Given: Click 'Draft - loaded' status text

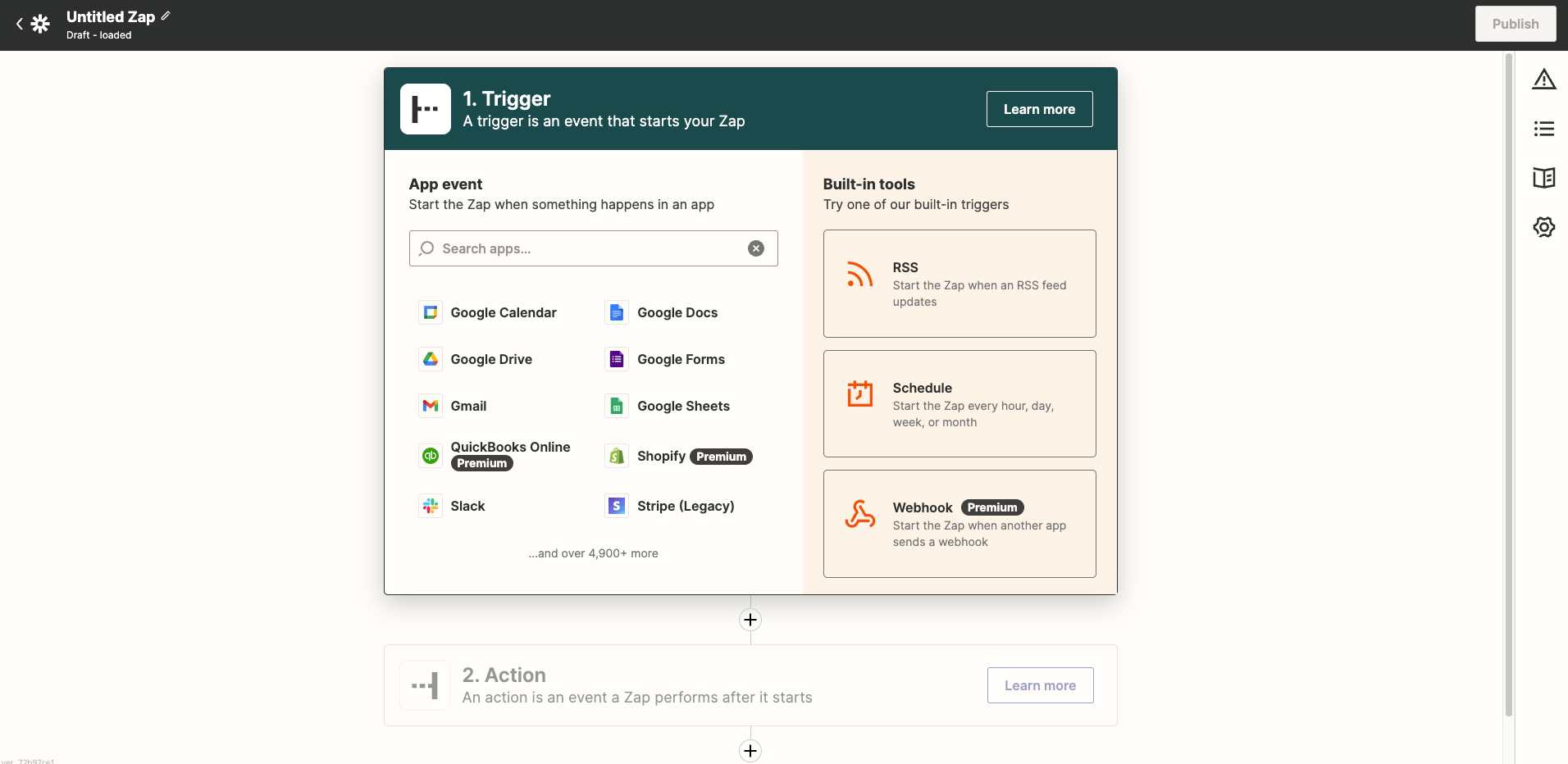Looking at the screenshot, I should coord(98,35).
